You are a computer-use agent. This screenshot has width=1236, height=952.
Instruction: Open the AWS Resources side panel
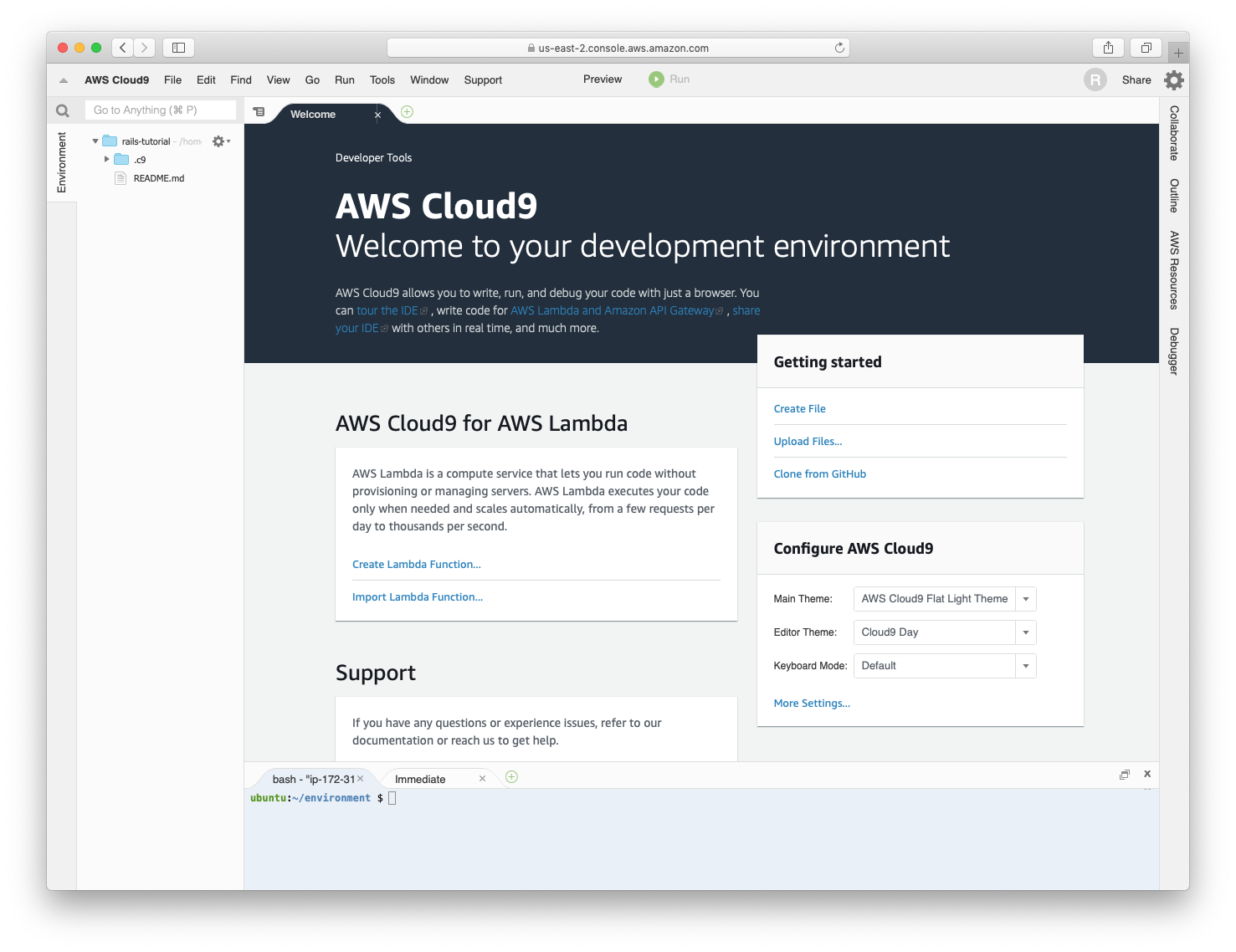tap(1174, 270)
